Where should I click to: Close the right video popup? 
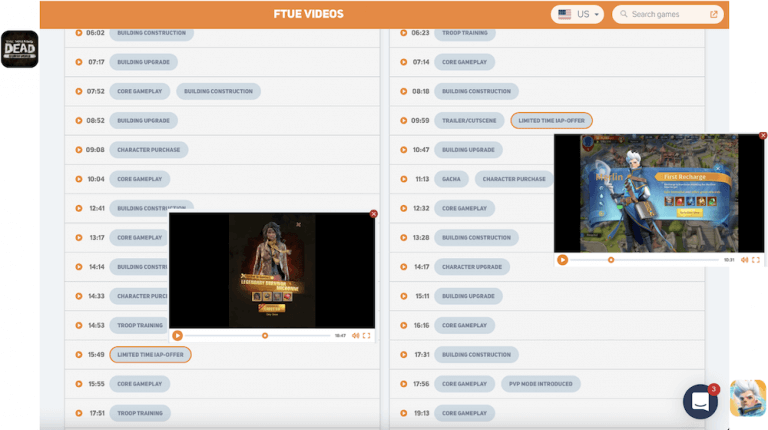pyautogui.click(x=763, y=135)
